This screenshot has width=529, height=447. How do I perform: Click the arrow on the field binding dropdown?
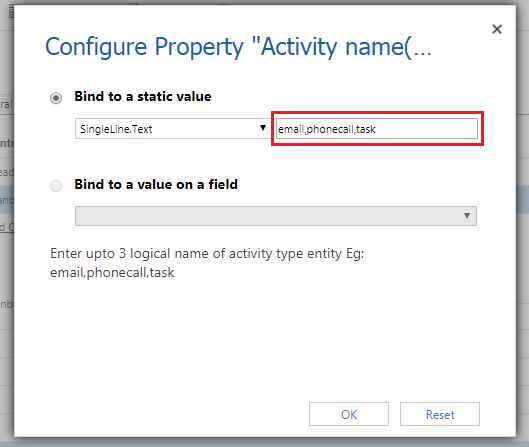467,216
